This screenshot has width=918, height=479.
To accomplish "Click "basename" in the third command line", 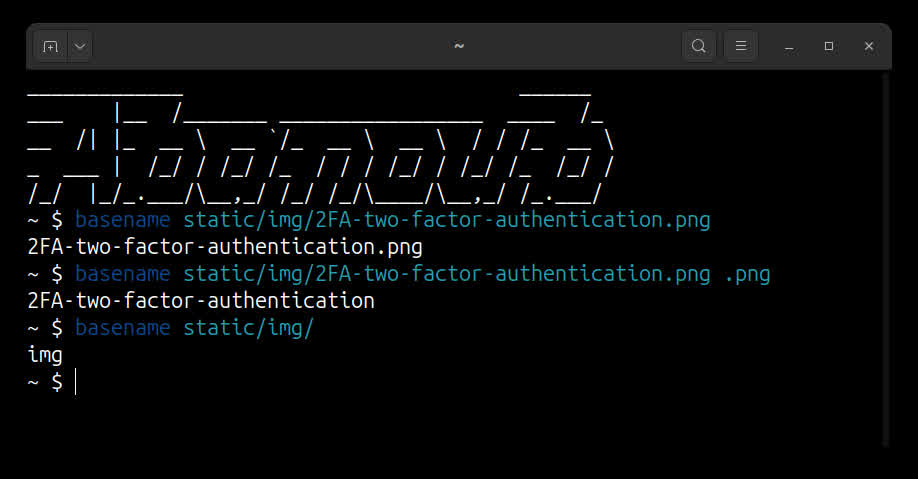I will 122,327.
